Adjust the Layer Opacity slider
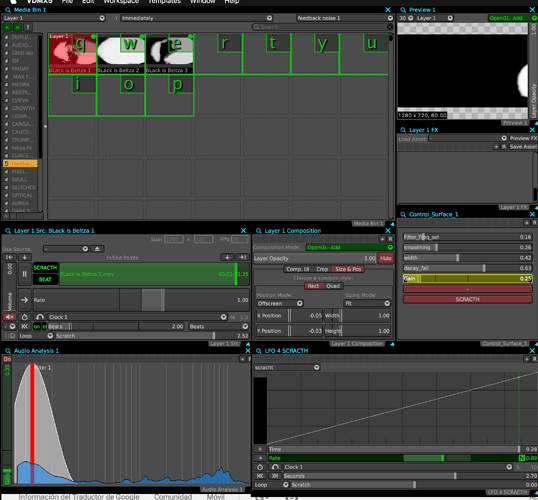The height and width of the screenshot is (500, 538). (315, 258)
